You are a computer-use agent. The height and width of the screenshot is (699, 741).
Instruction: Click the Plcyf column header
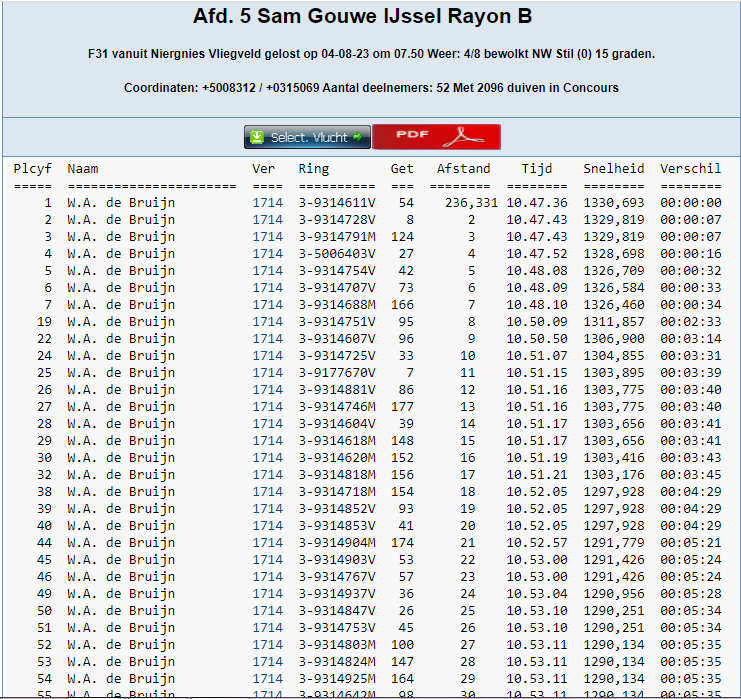click(33, 169)
